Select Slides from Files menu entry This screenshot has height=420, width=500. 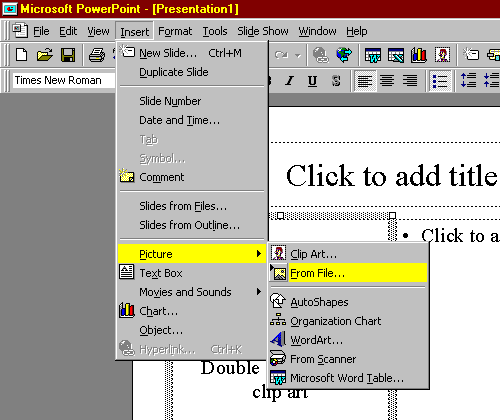pyautogui.click(x=192, y=206)
